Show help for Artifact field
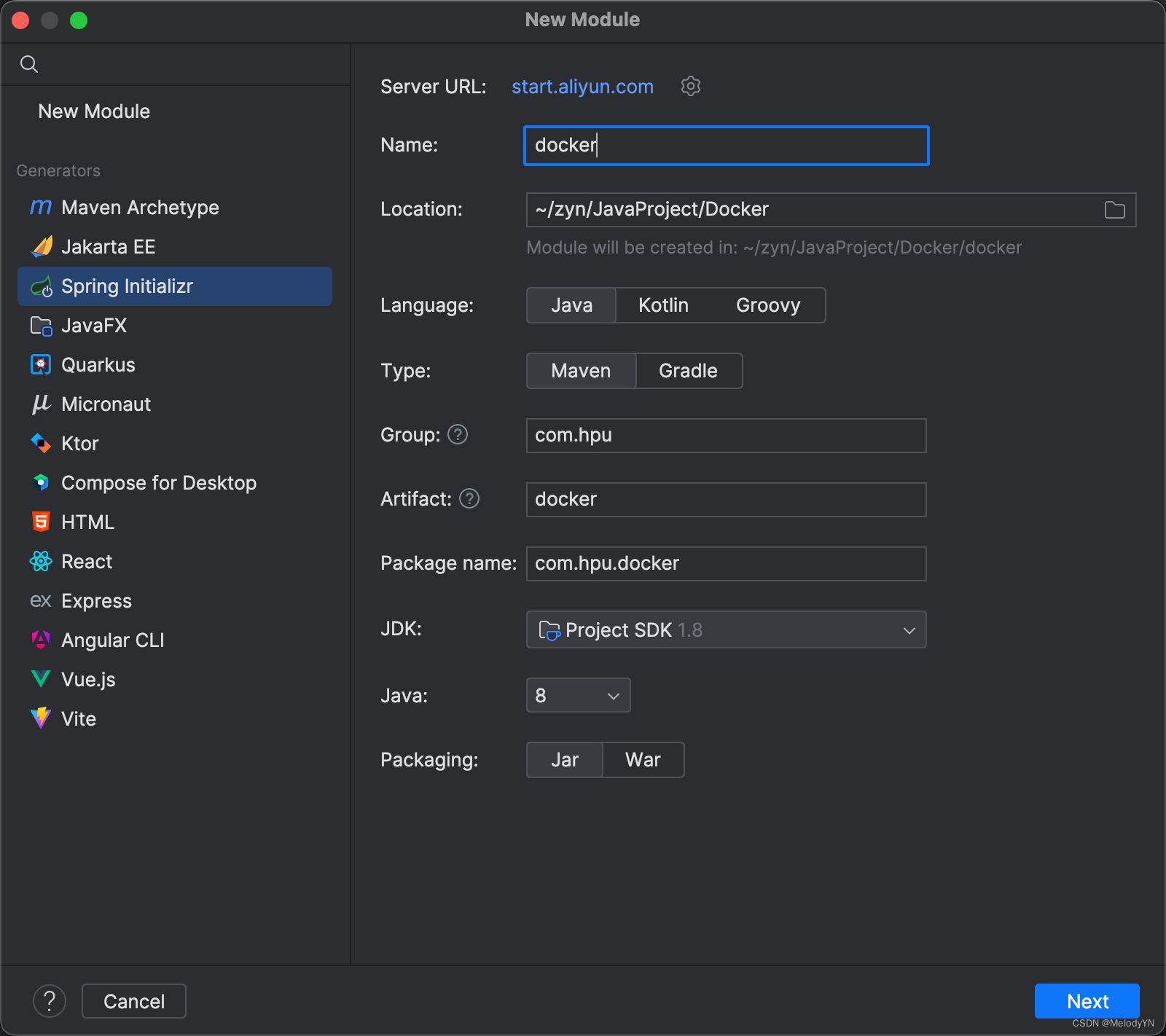The width and height of the screenshot is (1166, 1036). coord(469,499)
